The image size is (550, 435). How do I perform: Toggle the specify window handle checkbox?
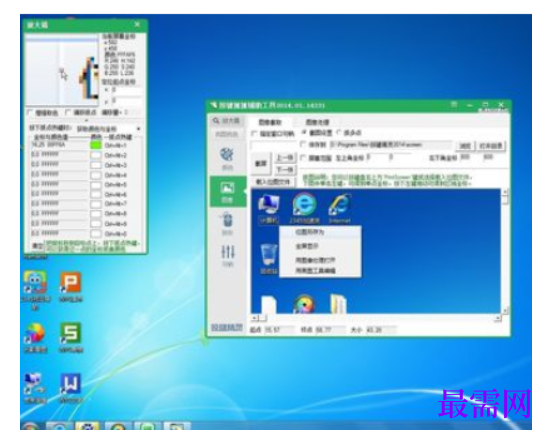[254, 134]
